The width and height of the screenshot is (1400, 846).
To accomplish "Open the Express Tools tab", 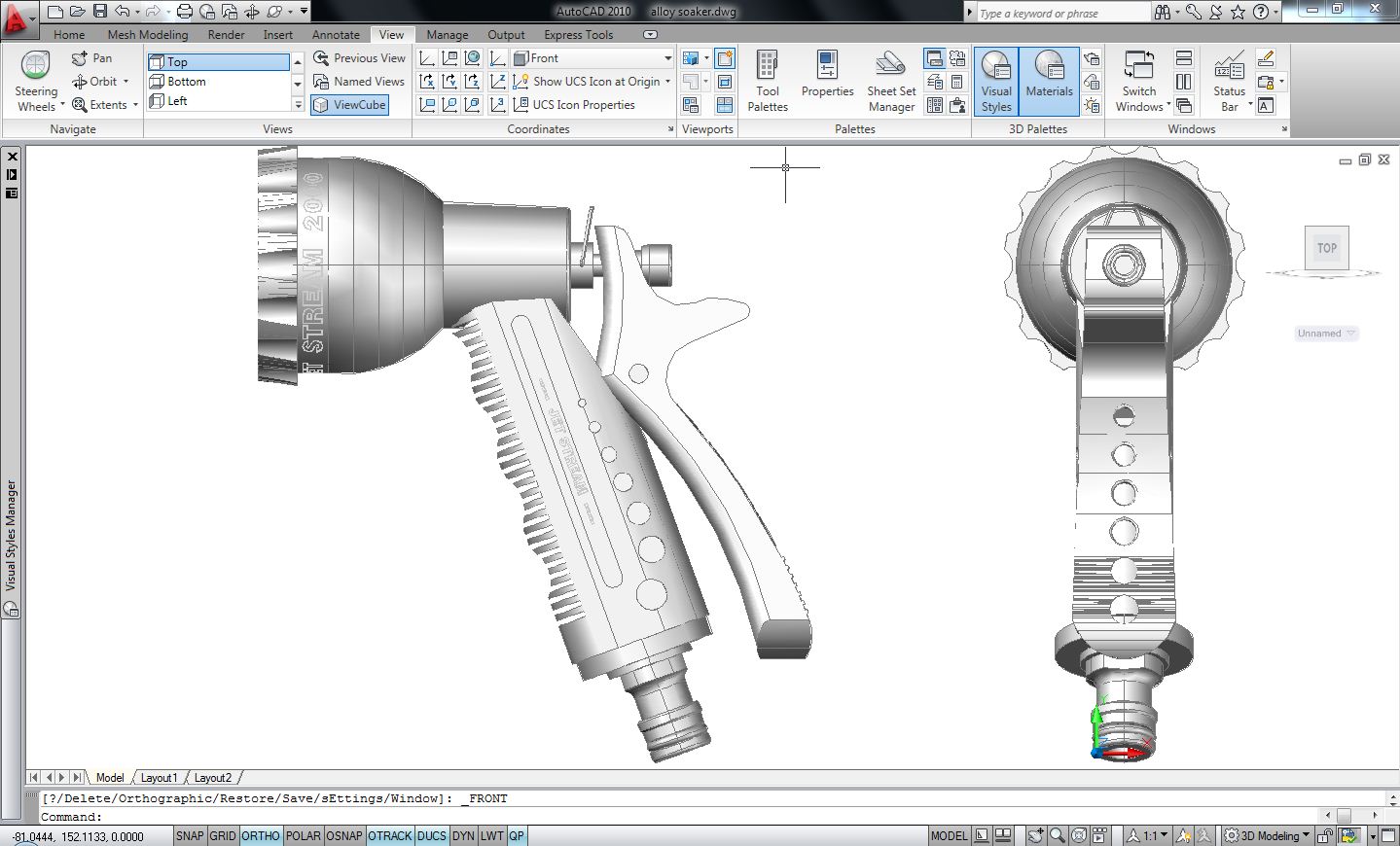I will point(579,35).
